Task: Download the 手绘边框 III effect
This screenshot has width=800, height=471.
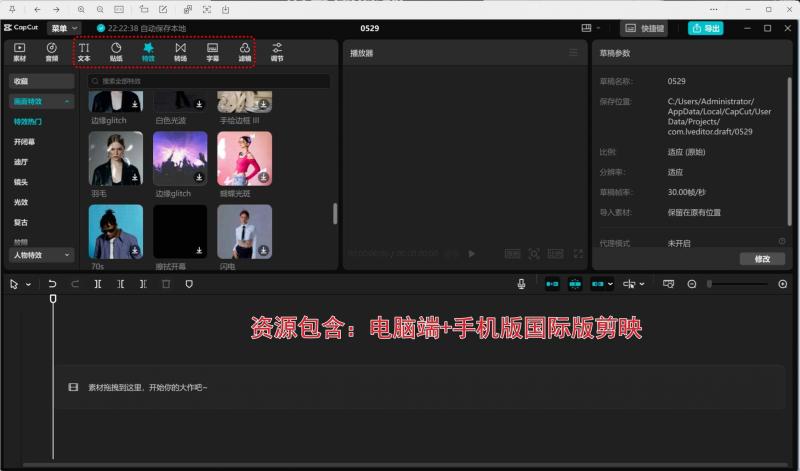Action: click(x=263, y=104)
